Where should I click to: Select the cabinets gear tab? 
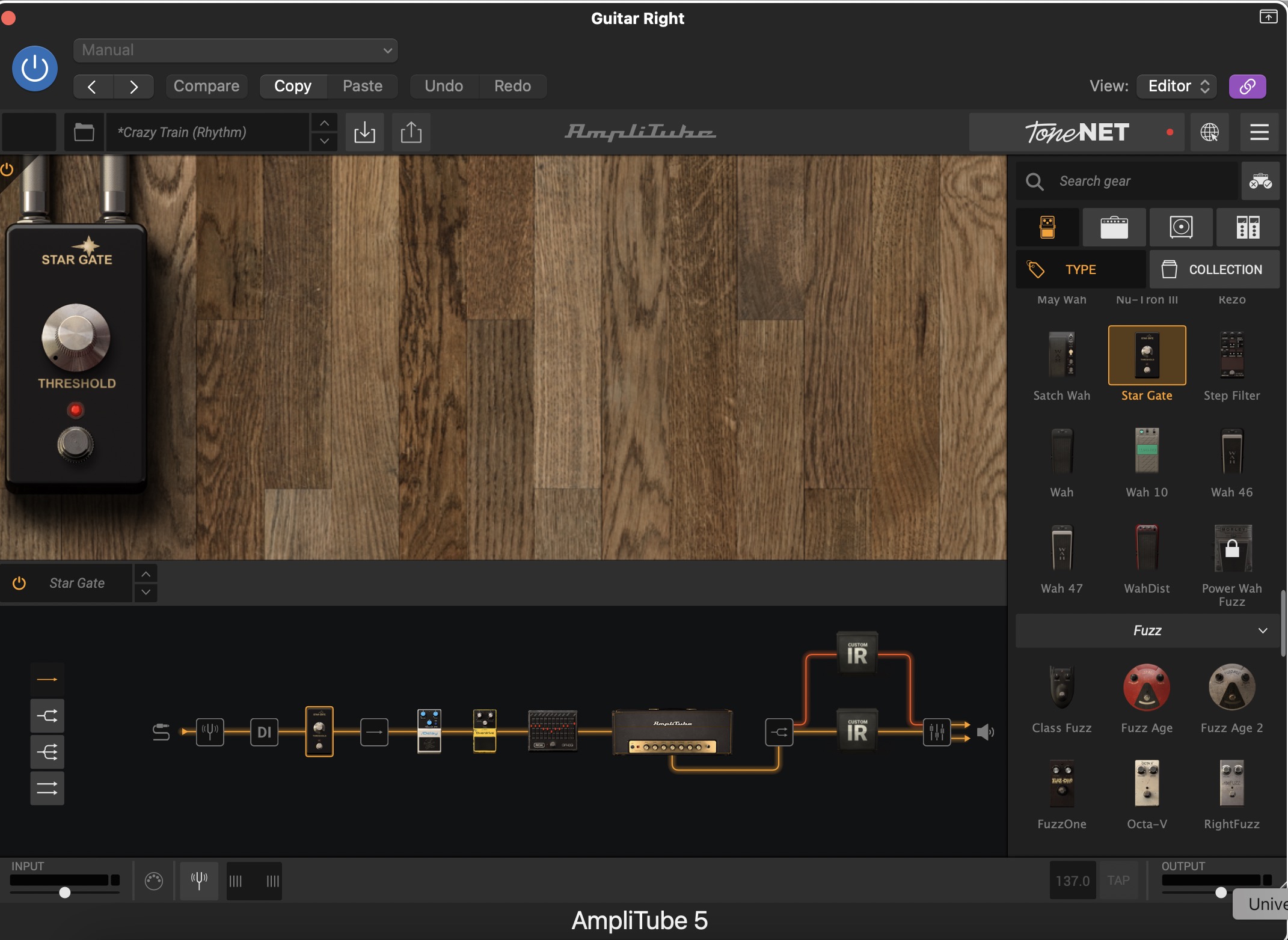pos(1181,227)
